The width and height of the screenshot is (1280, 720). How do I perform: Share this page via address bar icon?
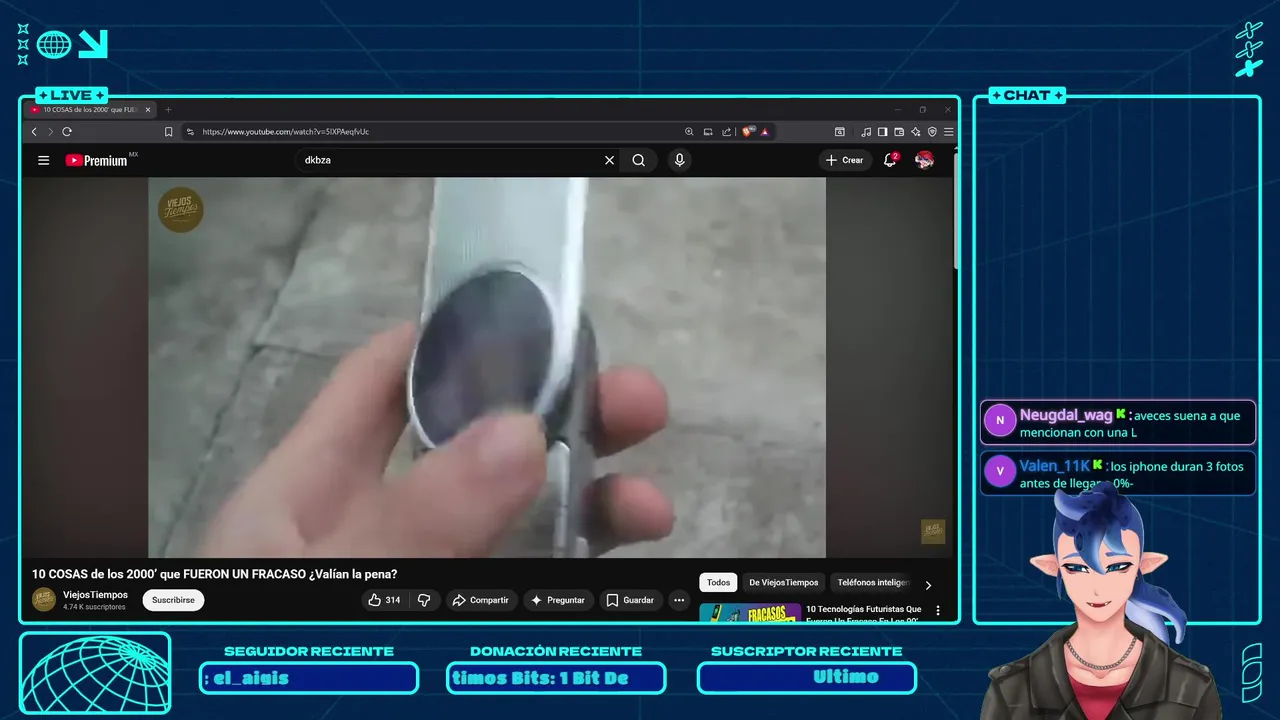coord(727,132)
